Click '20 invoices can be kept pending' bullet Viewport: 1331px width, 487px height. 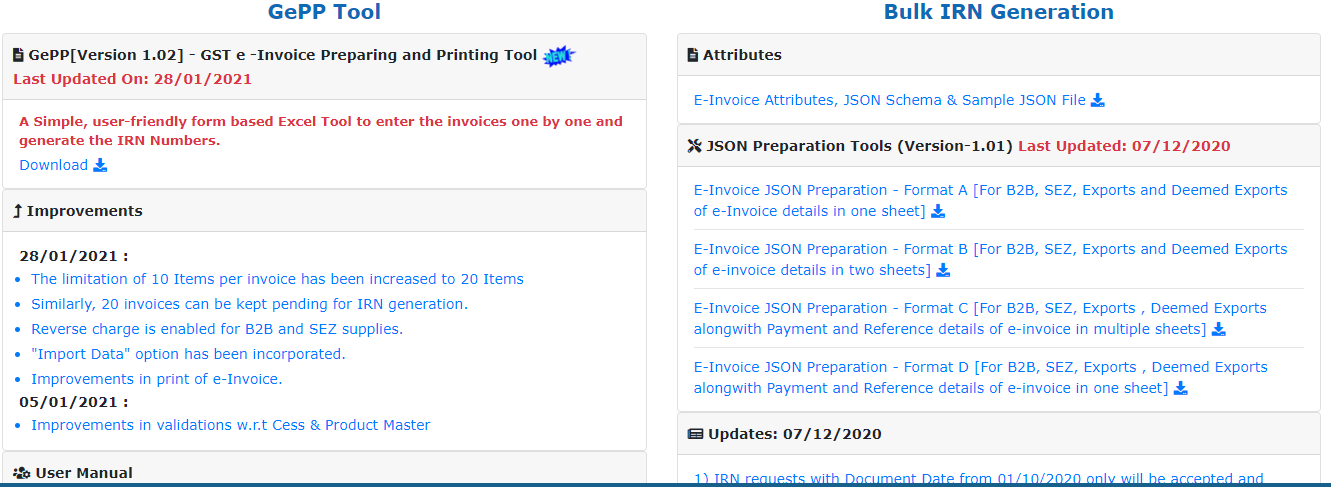tap(249, 304)
